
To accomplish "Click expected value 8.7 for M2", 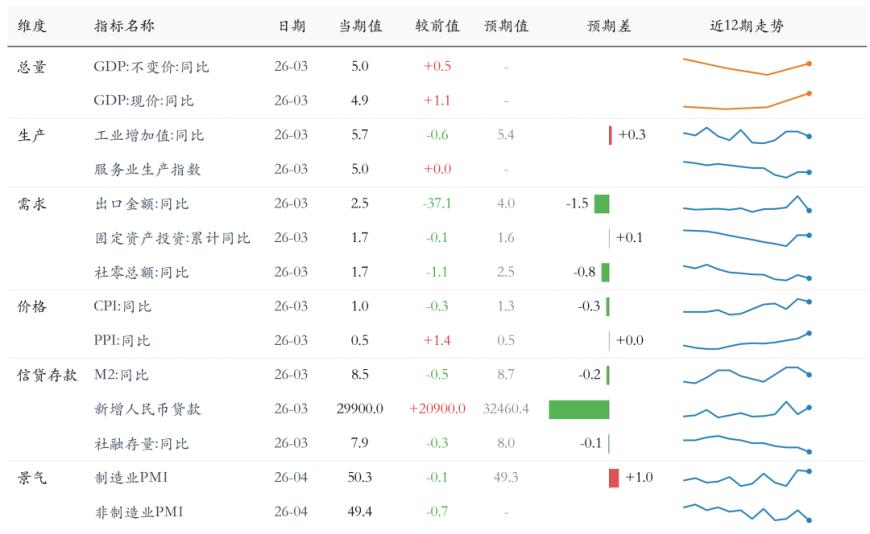I will (506, 375).
